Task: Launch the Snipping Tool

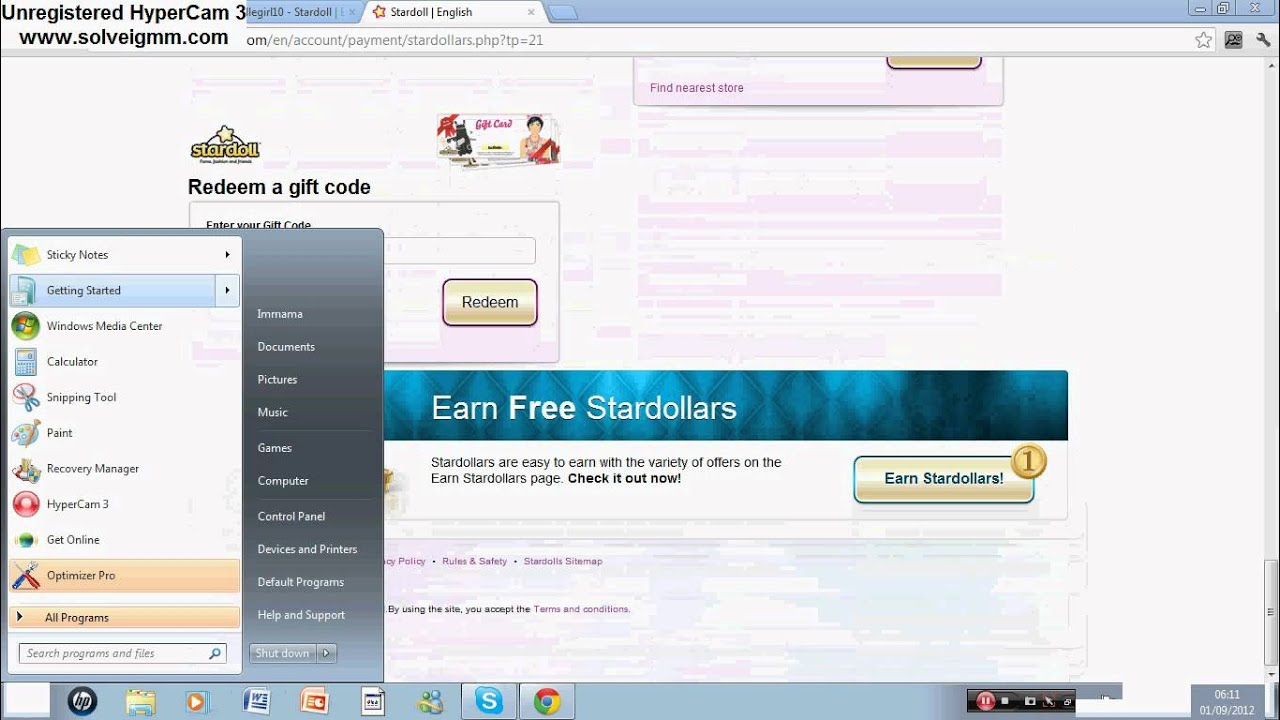Action: 124,397
